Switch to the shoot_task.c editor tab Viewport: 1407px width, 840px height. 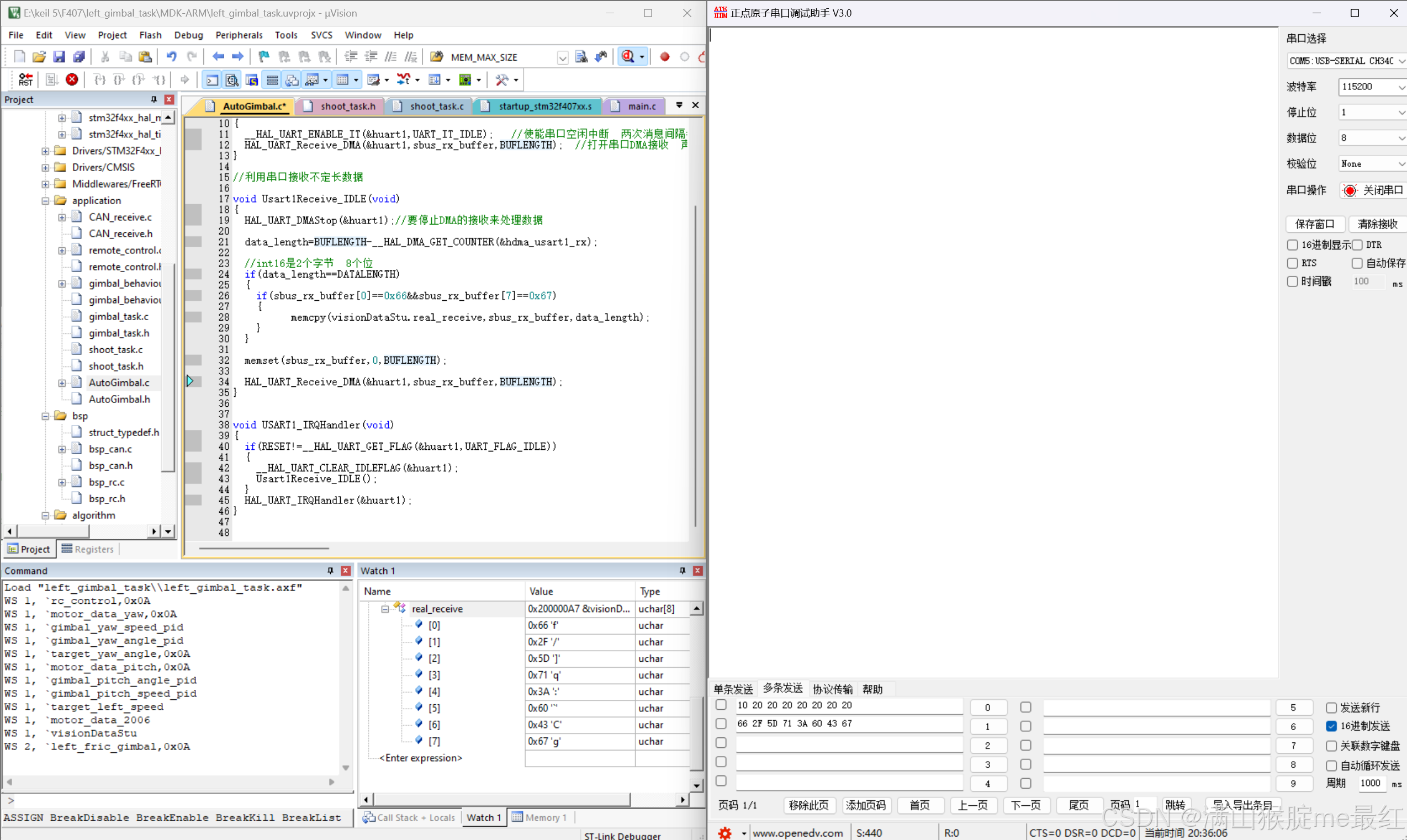click(437, 107)
